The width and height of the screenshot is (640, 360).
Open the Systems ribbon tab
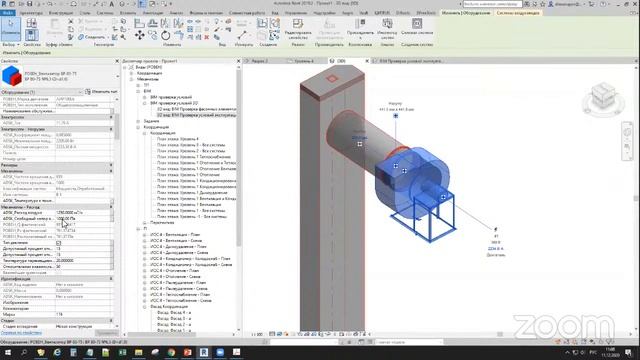(x=105, y=13)
